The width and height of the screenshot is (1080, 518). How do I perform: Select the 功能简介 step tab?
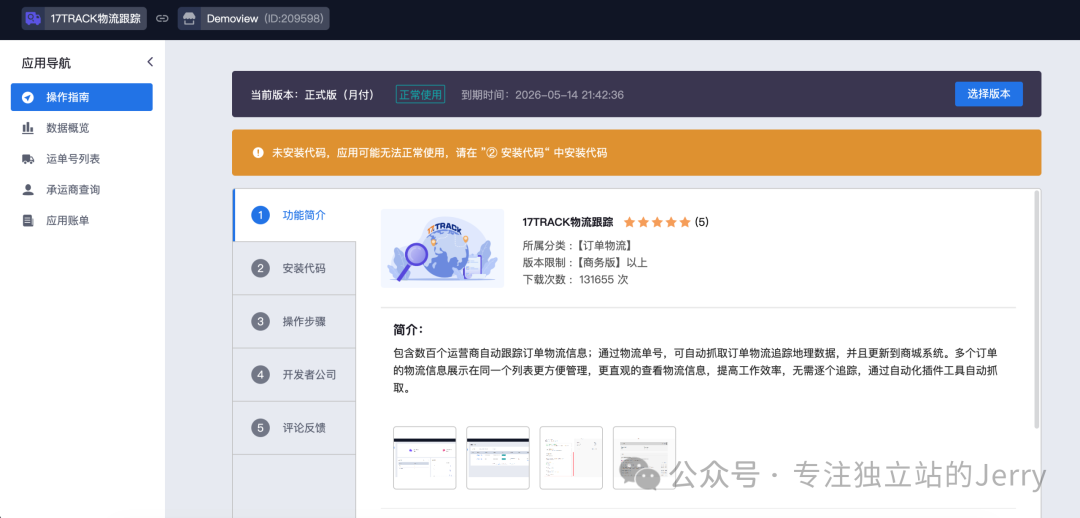coord(295,215)
